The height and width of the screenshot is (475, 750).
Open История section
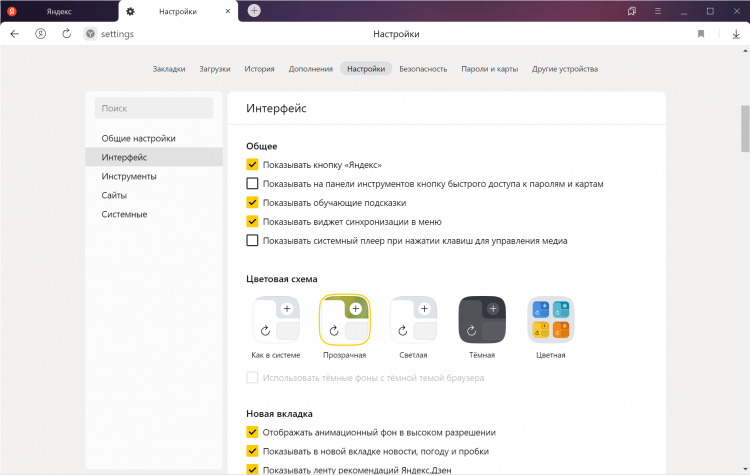click(x=259, y=69)
